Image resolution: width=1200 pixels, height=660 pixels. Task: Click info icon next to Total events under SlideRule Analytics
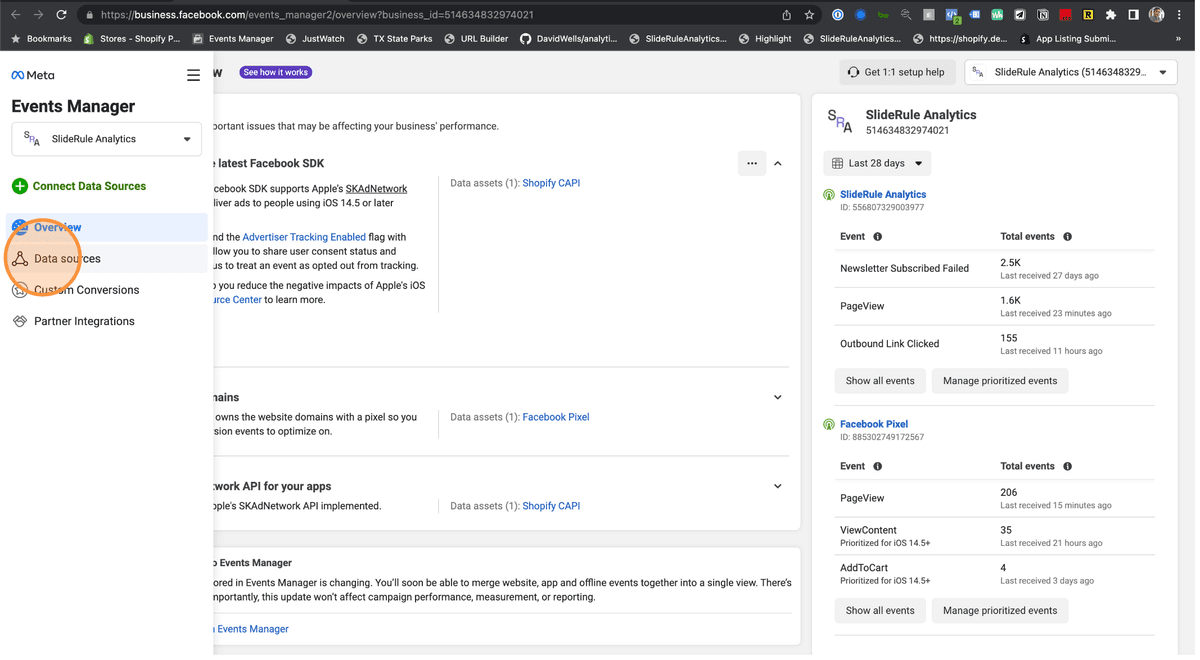pos(1068,237)
